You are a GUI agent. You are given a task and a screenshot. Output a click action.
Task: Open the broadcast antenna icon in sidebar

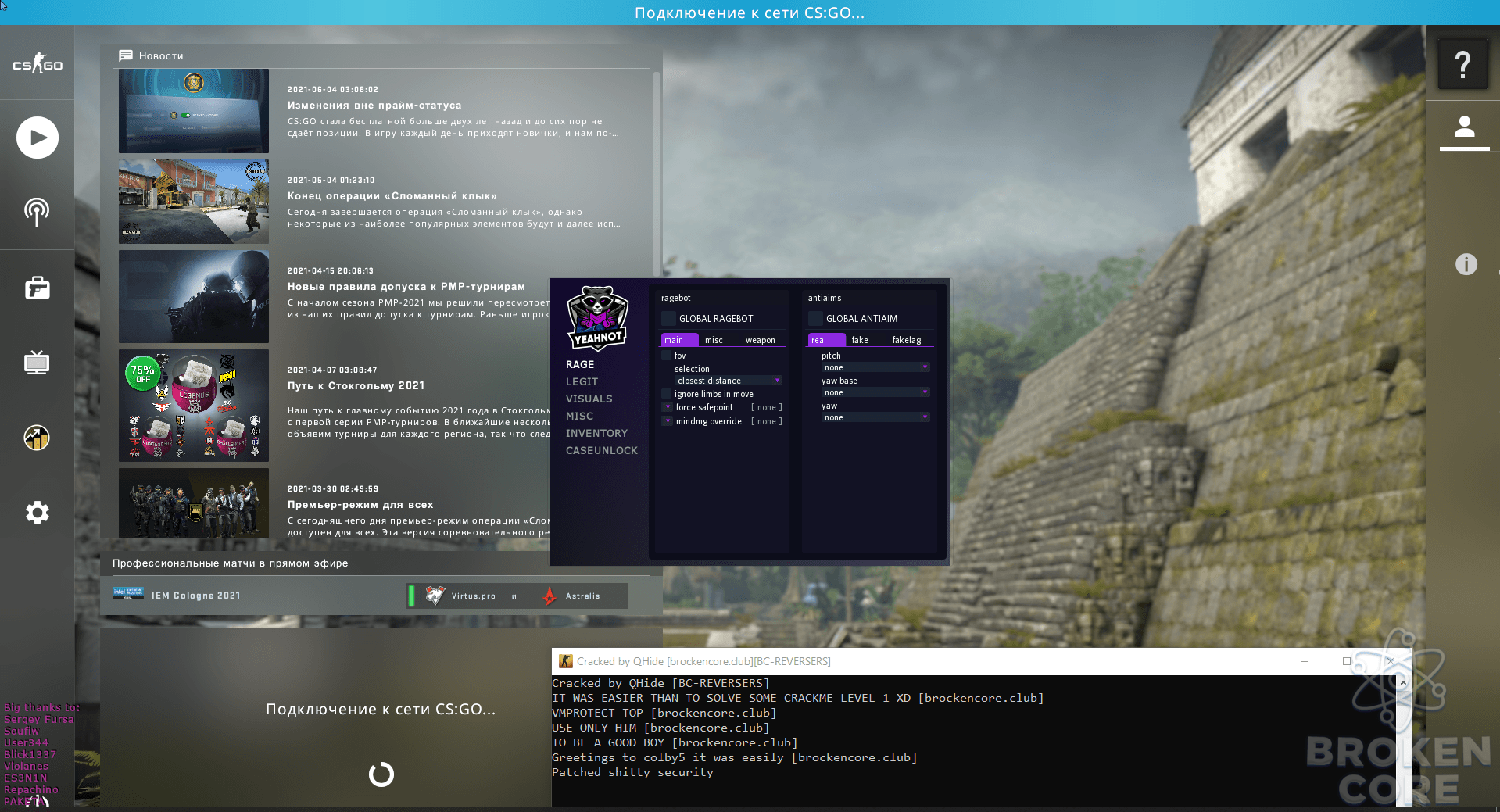(x=37, y=212)
